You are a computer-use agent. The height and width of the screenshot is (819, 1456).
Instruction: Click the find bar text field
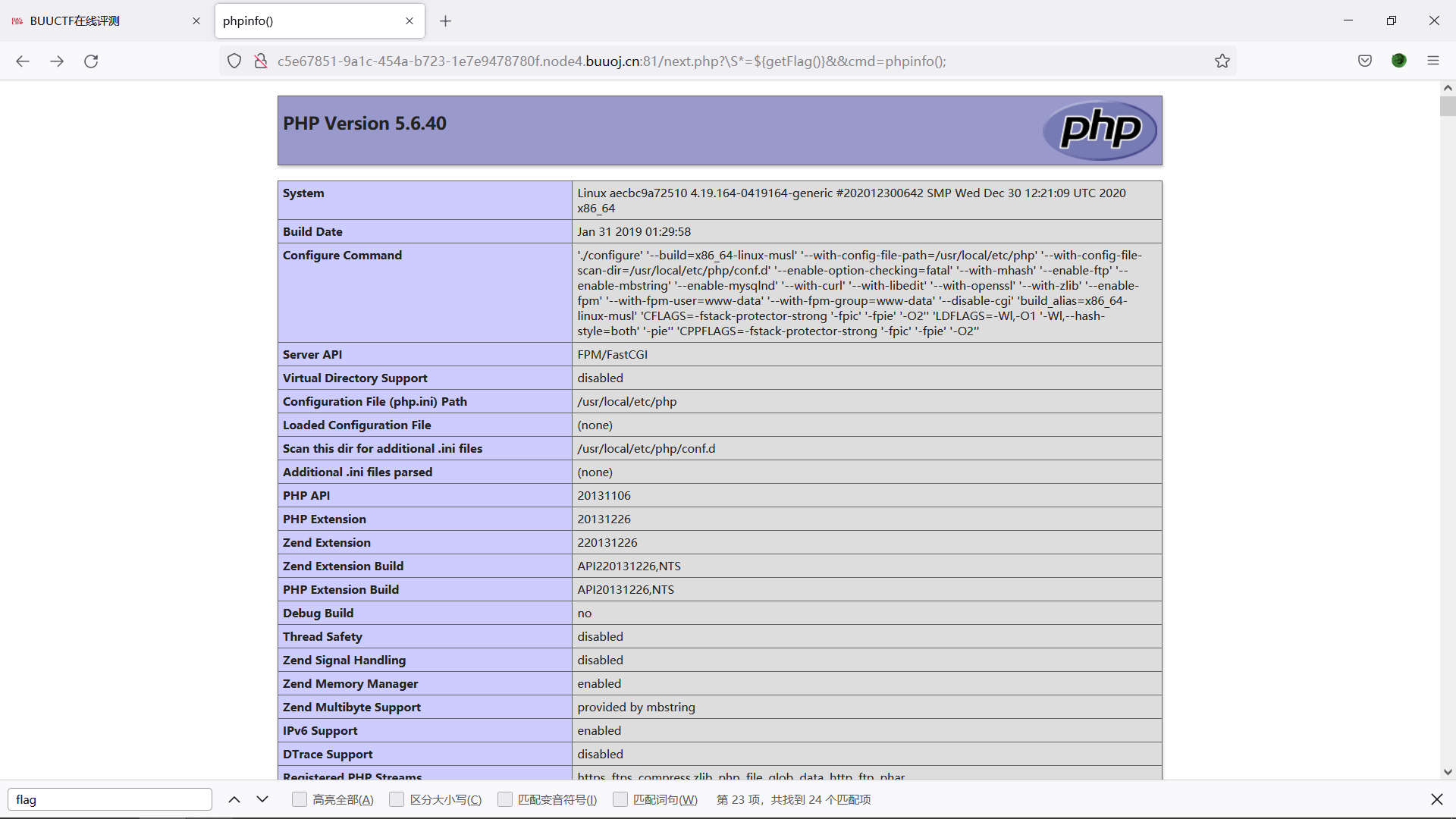tap(110, 799)
